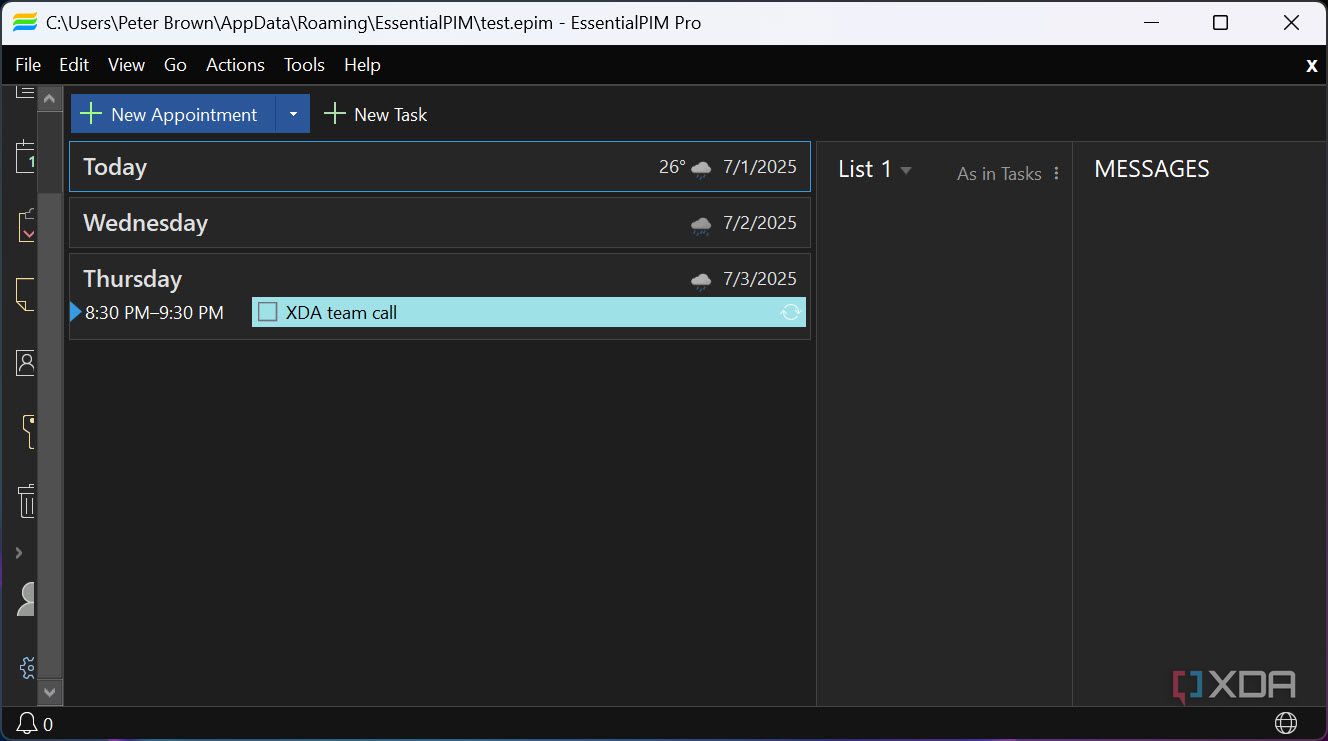Open the three-dot options next to As in Tasks
Viewport: 1328px width, 741px height.
coord(1056,173)
